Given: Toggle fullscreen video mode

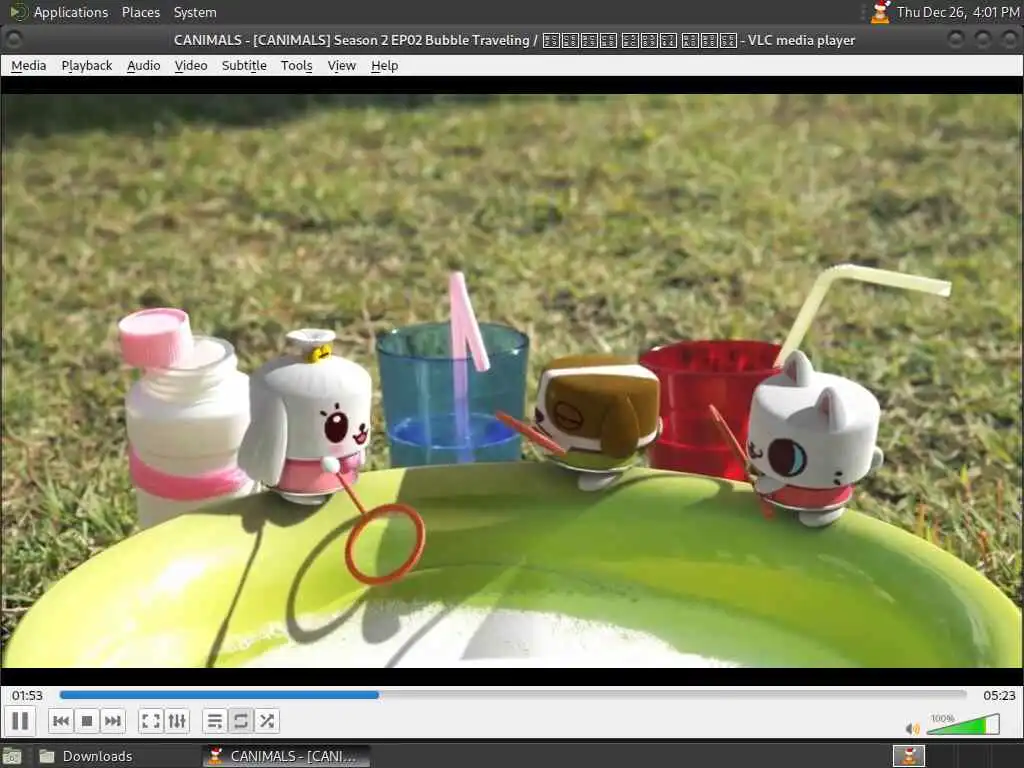Looking at the screenshot, I should tap(151, 721).
